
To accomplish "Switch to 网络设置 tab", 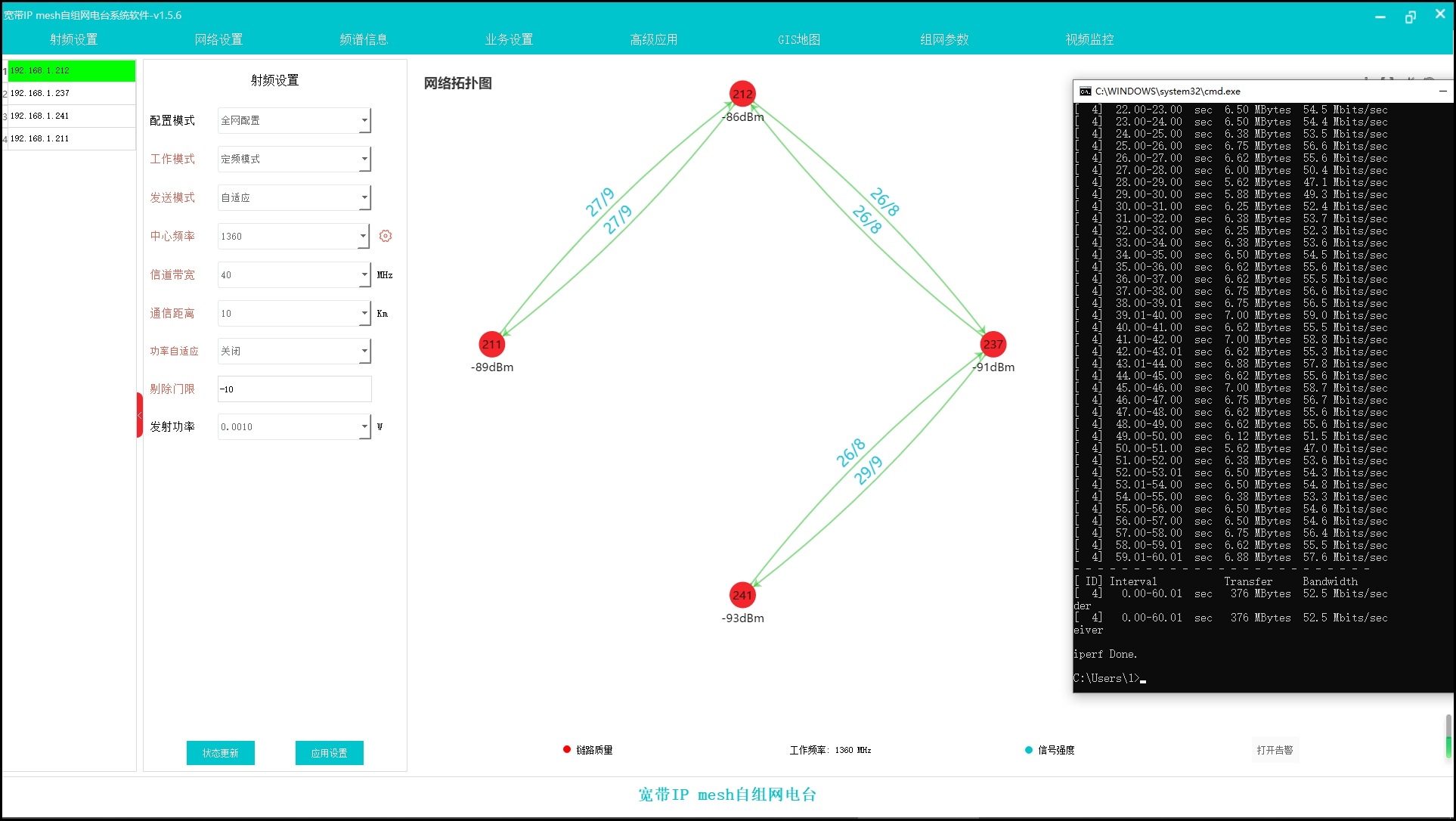I will pos(218,39).
